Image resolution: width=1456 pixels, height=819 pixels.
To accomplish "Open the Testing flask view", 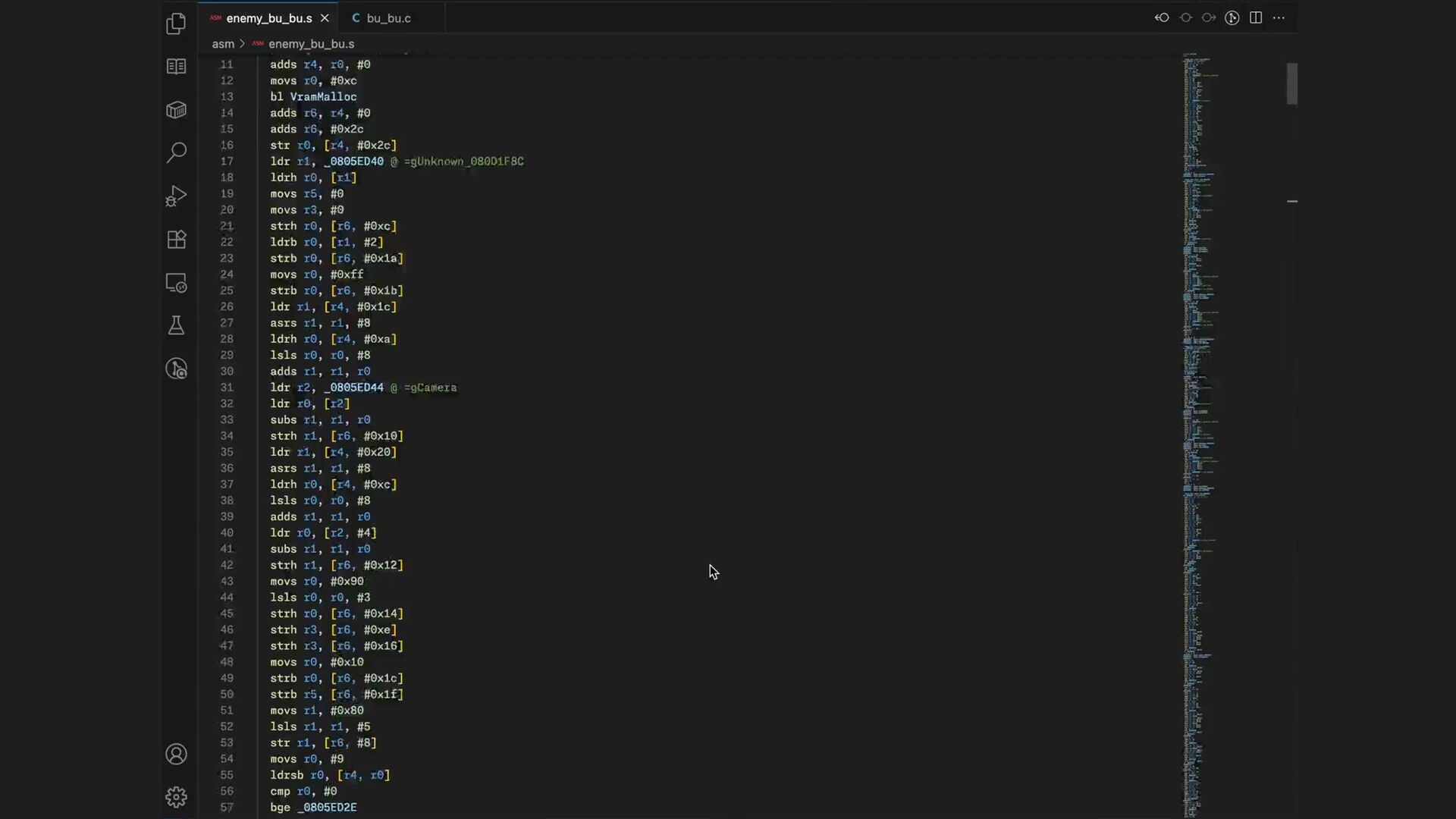I will pyautogui.click(x=176, y=326).
